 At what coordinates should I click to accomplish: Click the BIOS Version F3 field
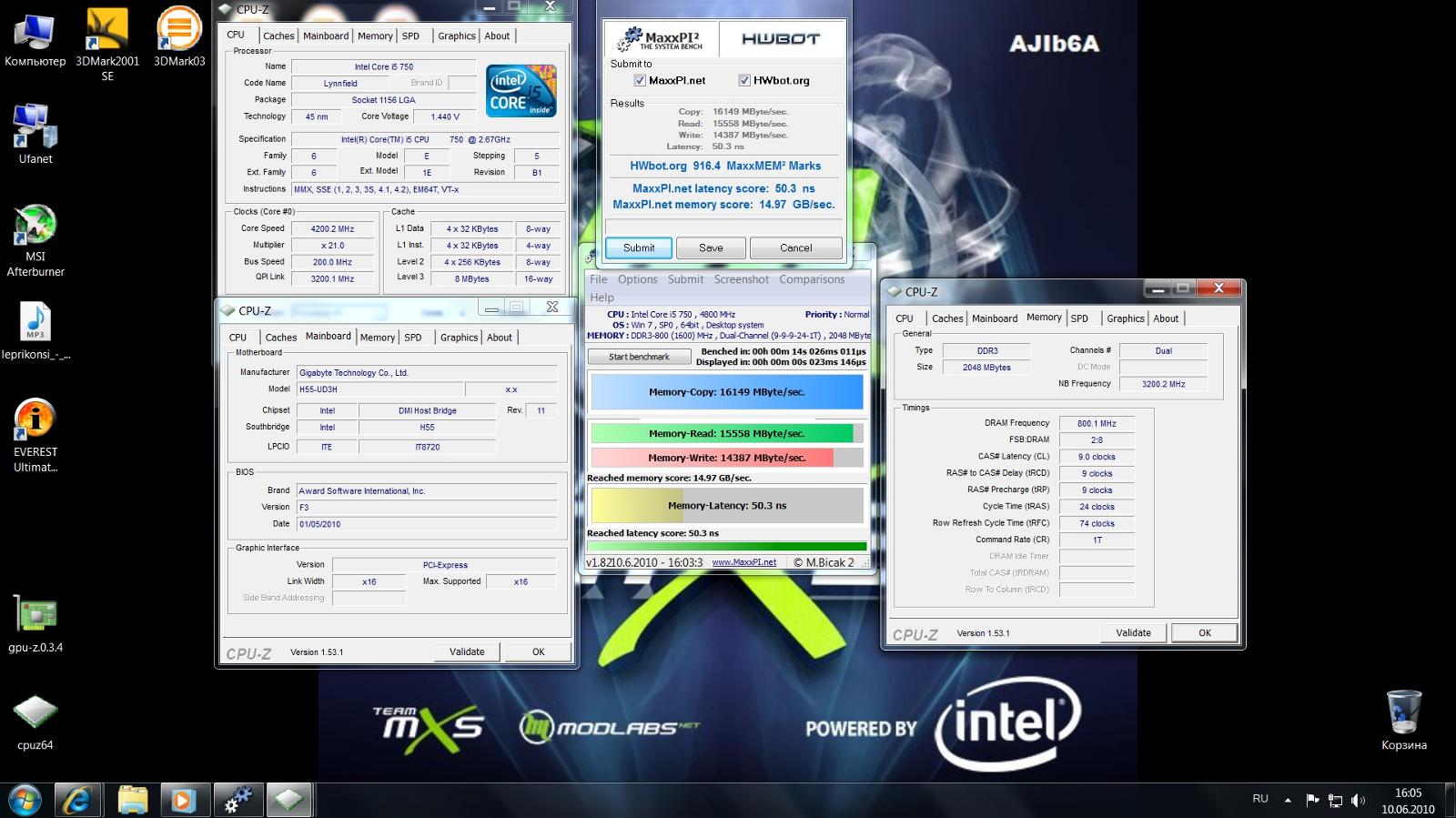click(427, 507)
